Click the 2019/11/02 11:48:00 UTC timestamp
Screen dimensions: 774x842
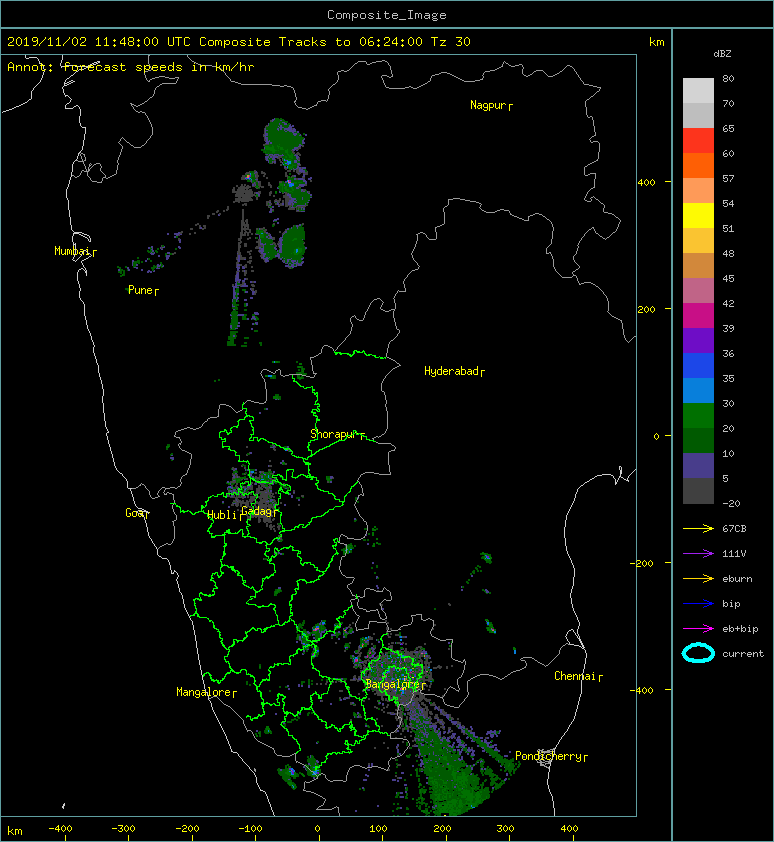click(99, 42)
